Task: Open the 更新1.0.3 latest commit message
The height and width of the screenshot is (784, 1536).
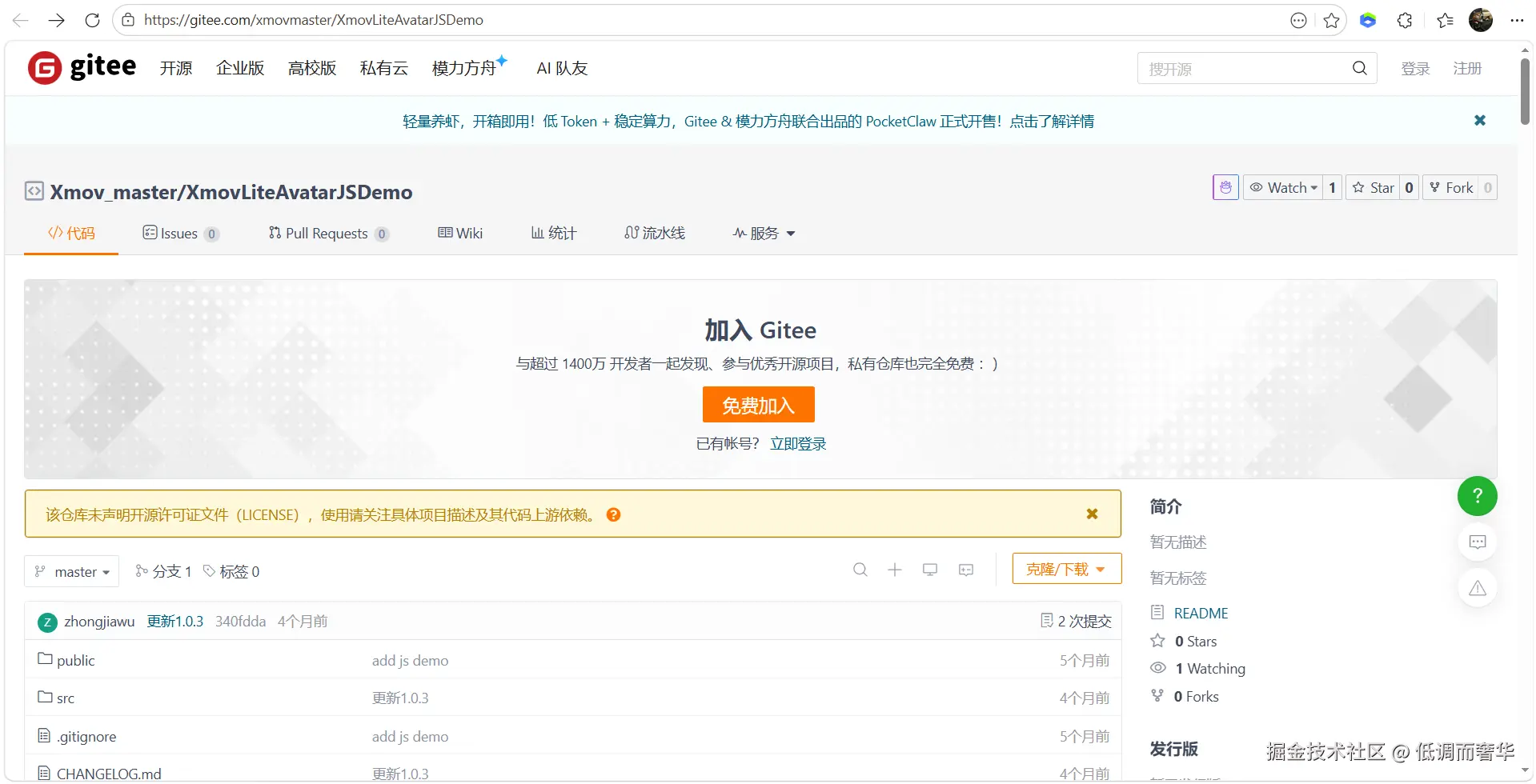Action: (175, 622)
